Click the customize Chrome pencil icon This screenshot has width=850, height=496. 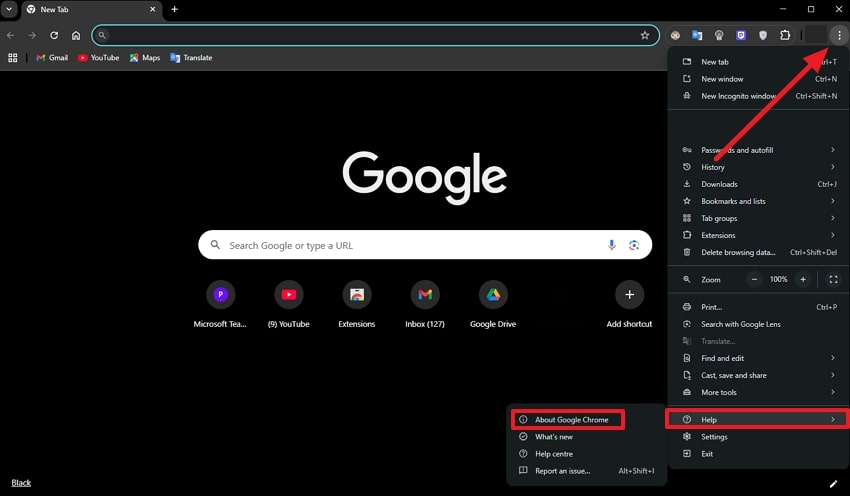833,484
